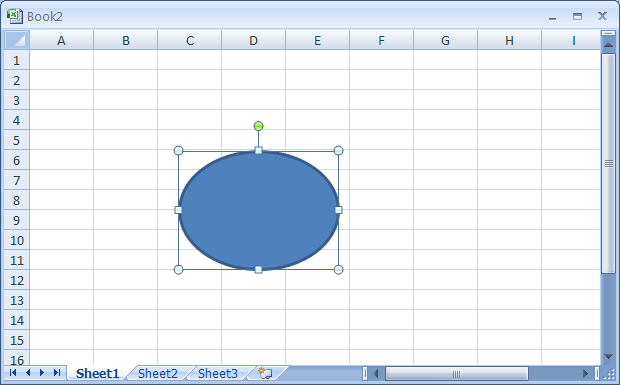This screenshot has width=620, height=385.
Task: Switch to Sheet3 tab
Action: pyautogui.click(x=218, y=373)
